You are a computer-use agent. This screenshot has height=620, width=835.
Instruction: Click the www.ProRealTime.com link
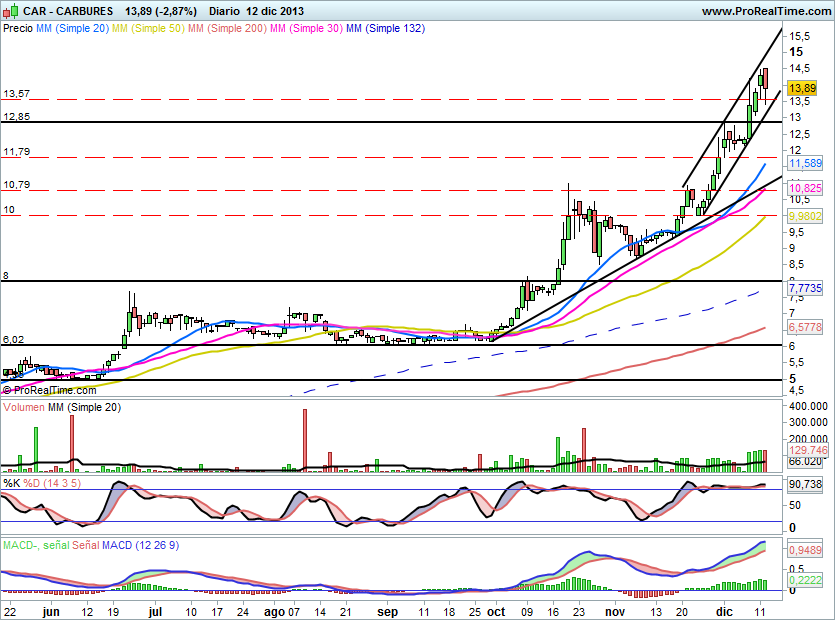(766, 11)
